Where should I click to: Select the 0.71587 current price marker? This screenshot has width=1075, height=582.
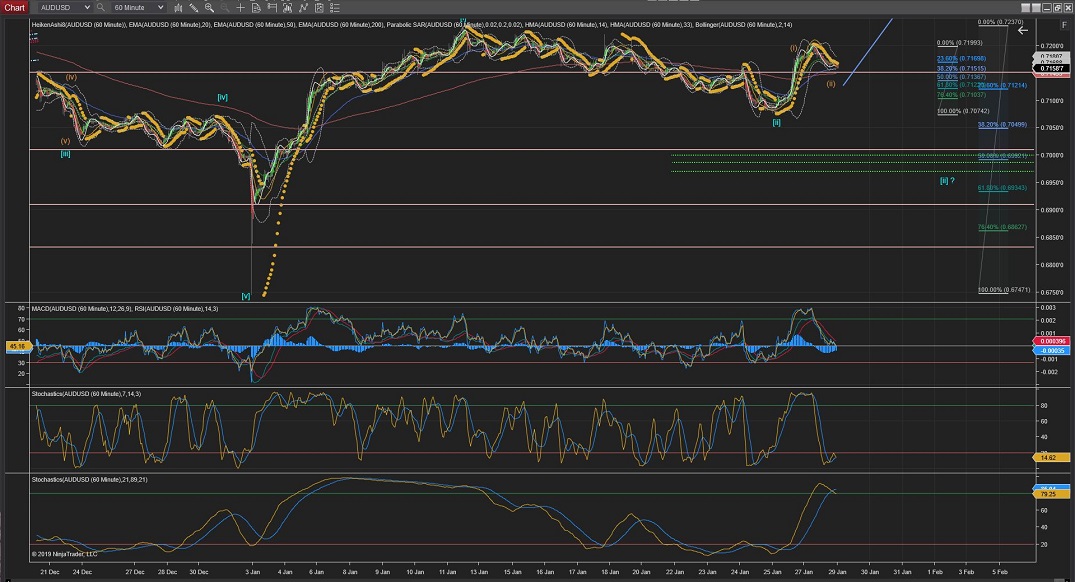tap(1052, 69)
